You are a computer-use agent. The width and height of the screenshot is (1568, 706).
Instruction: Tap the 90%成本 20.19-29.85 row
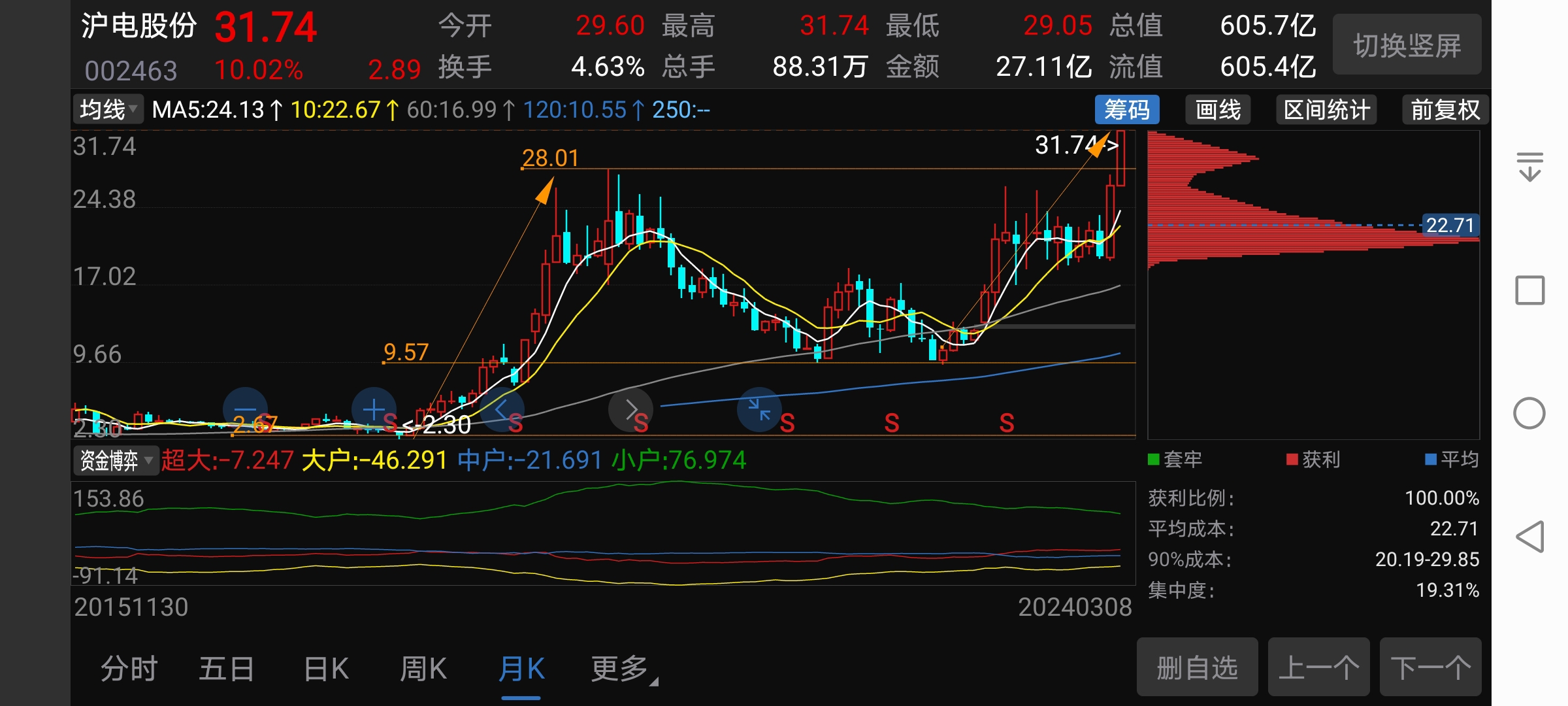tap(1313, 560)
